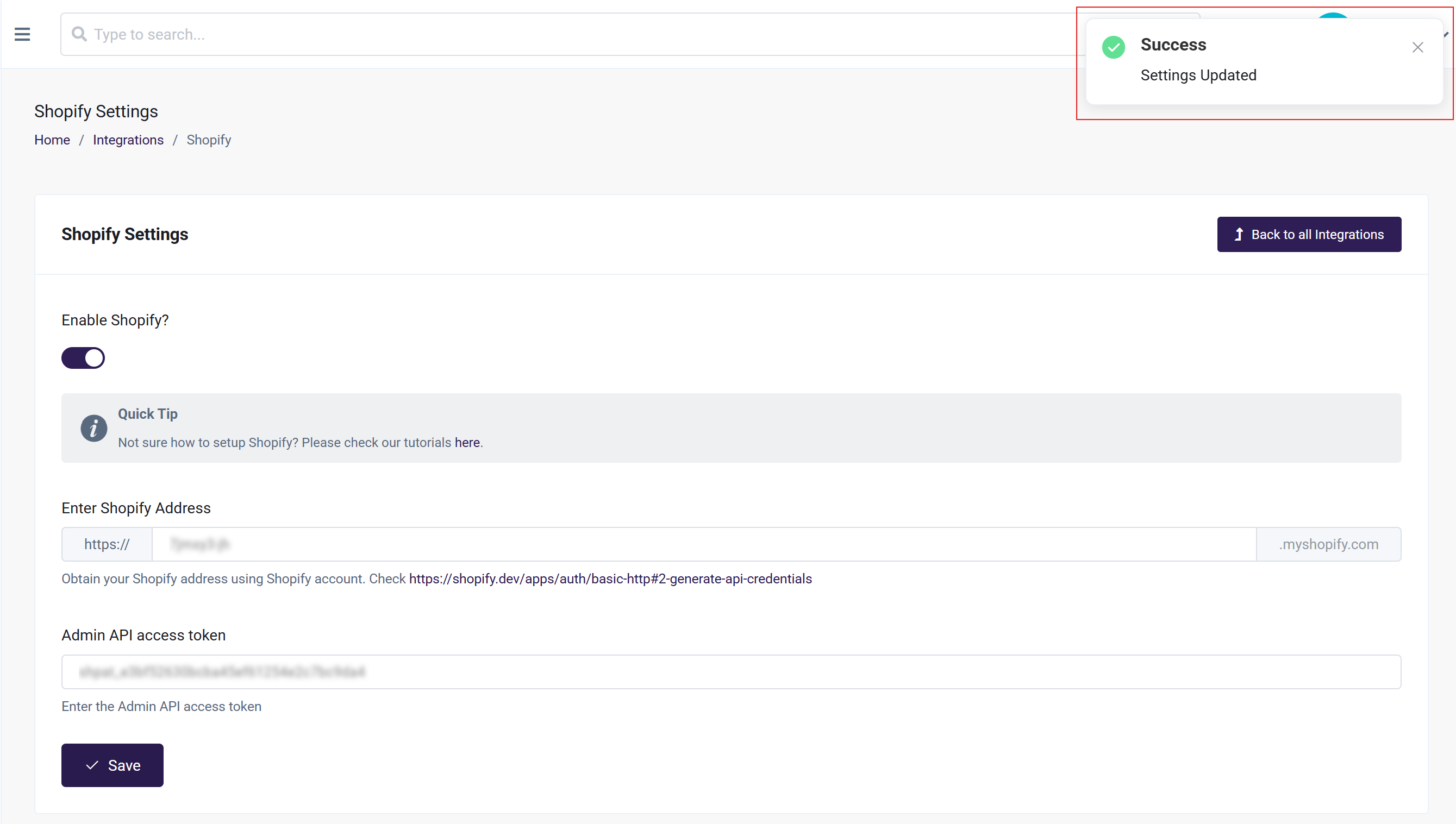Click the Shopify breadcrumb item
Viewport: 1456px width, 824px height.
[208, 140]
